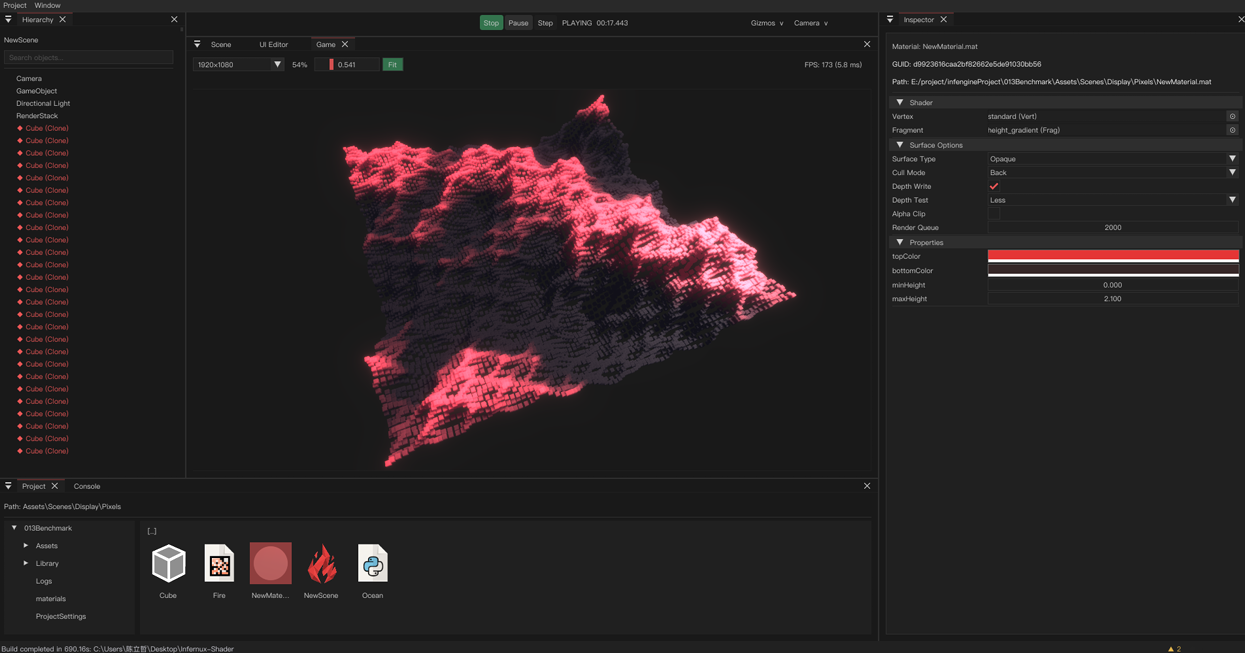
Task: Select the Ocean Python script icon
Action: coord(372,562)
